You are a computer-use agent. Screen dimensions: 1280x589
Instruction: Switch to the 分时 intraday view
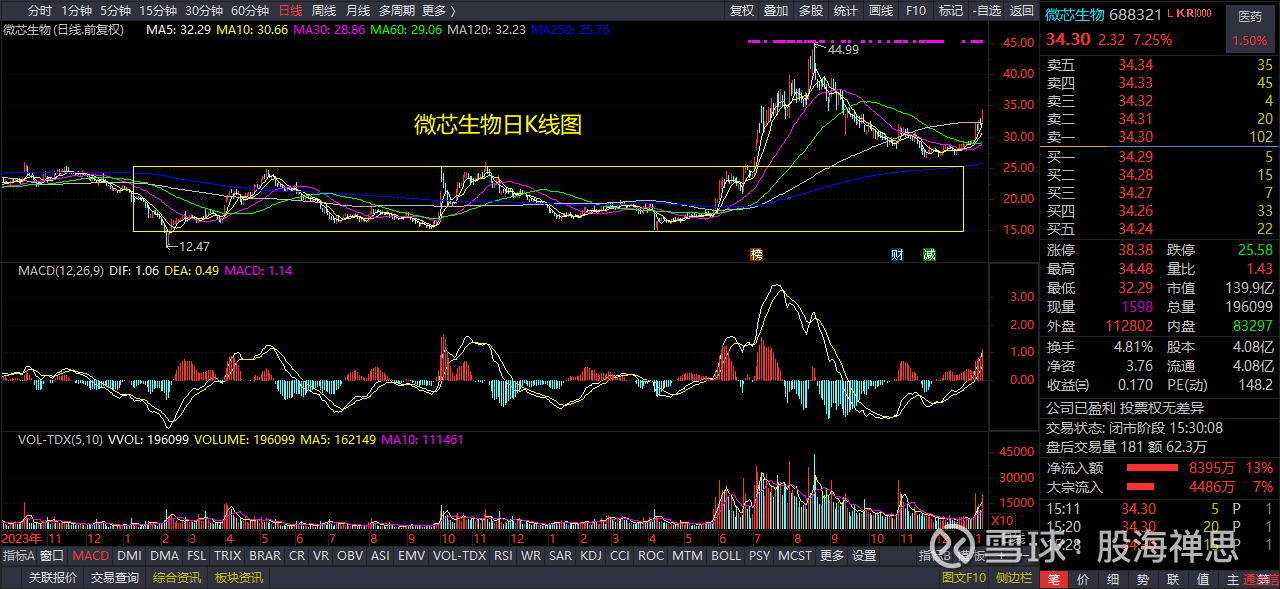(x=40, y=11)
